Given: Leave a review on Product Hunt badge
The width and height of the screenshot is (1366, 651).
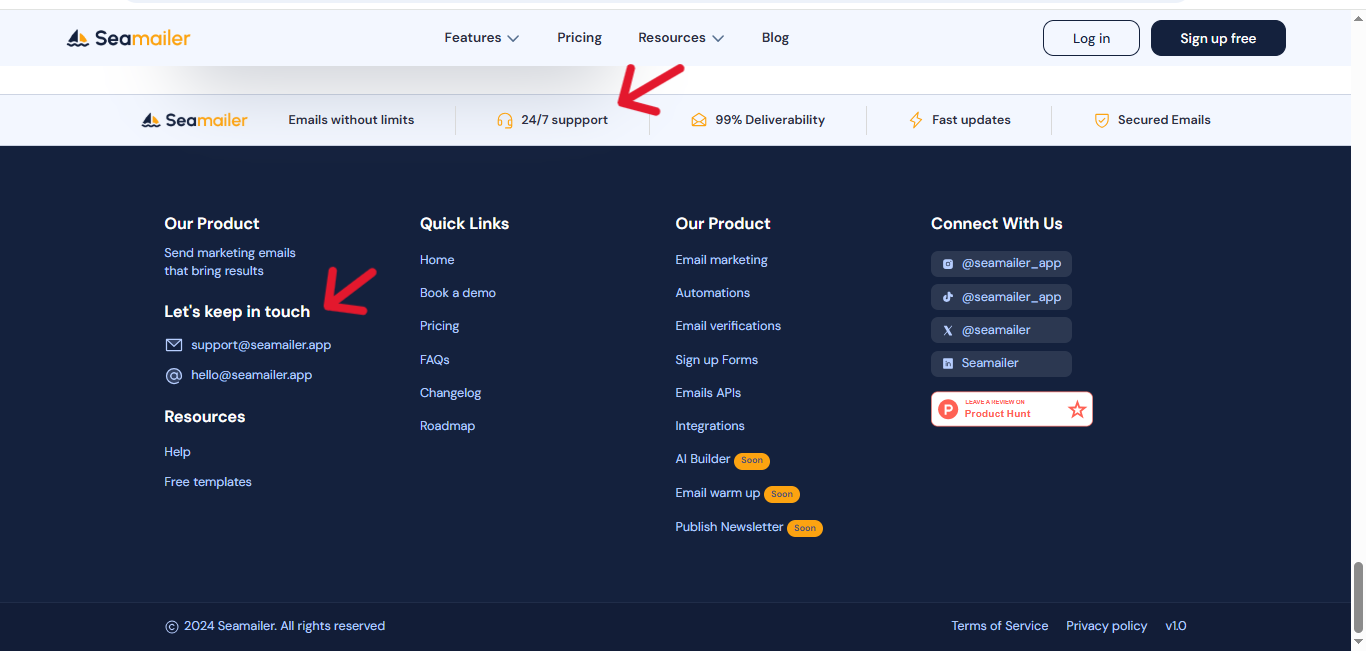Looking at the screenshot, I should (1011, 409).
